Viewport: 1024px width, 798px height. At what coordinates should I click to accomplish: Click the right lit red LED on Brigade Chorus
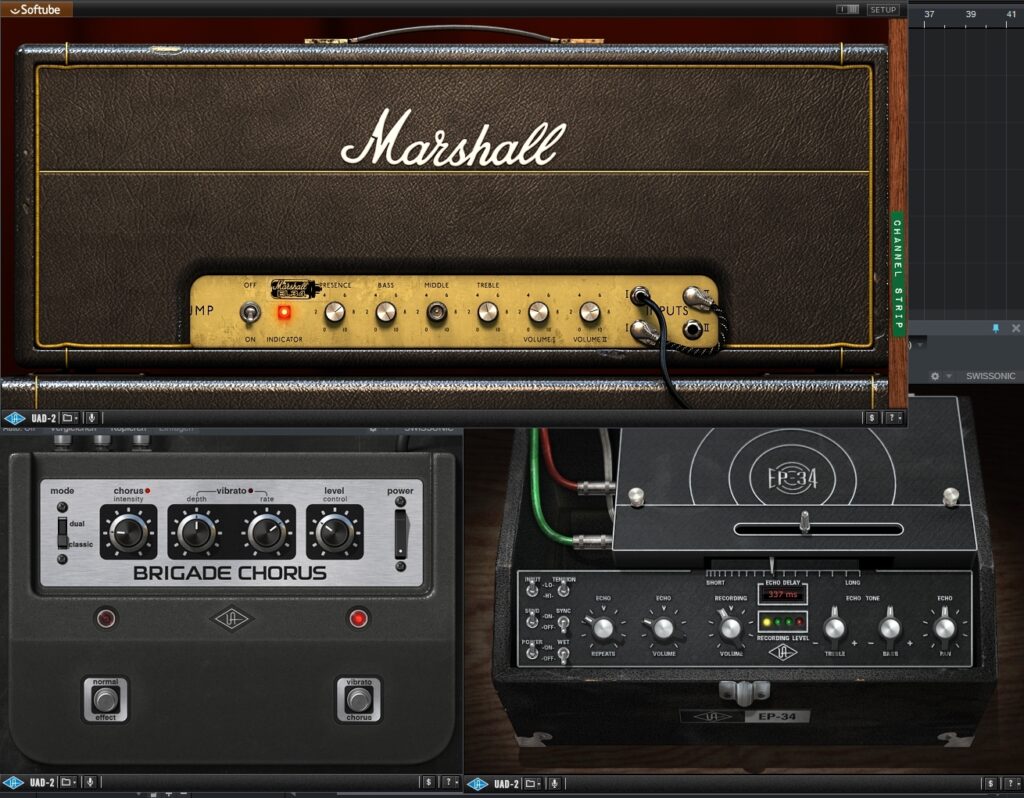[358, 618]
